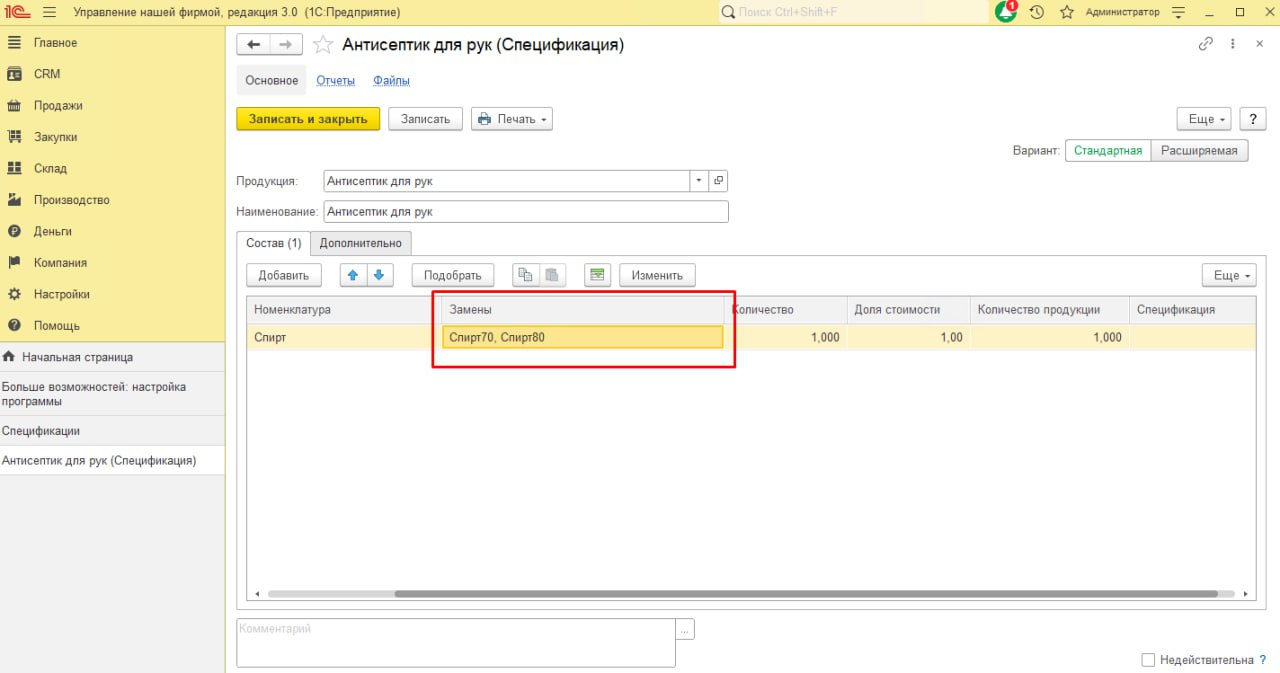This screenshot has height=673, width=1280.
Task: Select the Спирт row cell
Action: tap(345, 338)
